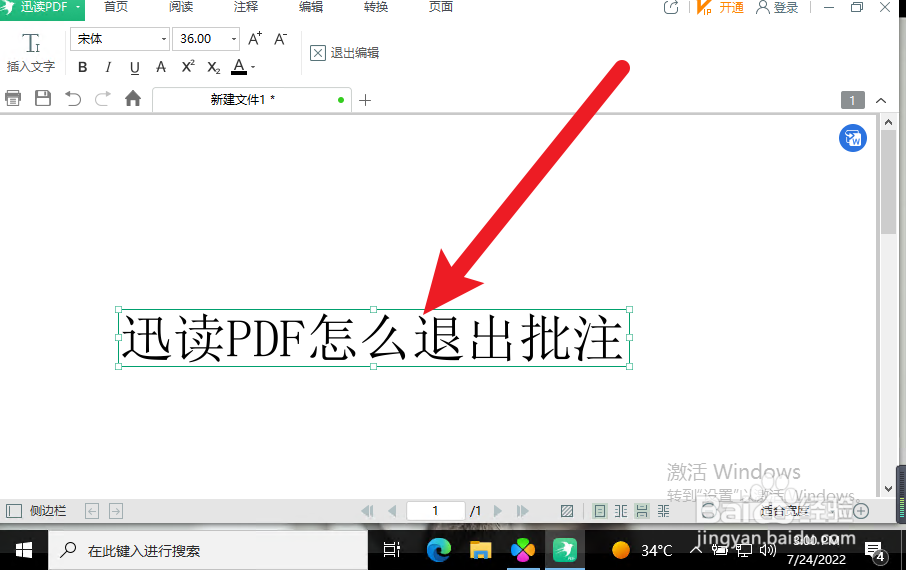Click the zoom in plus icon
Image resolution: width=906 pixels, height=570 pixels.
click(x=861, y=511)
